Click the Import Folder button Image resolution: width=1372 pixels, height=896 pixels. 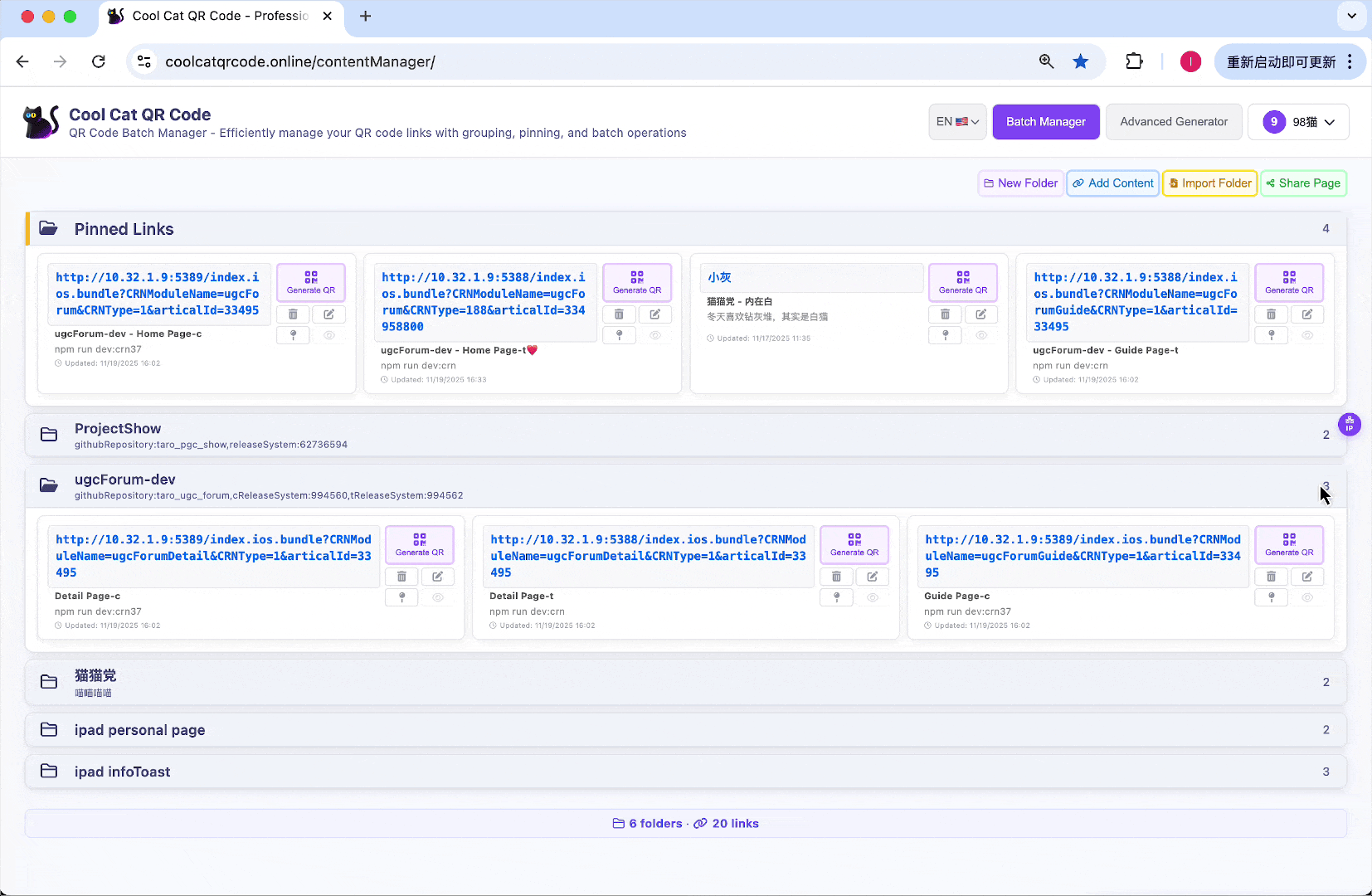point(1209,183)
